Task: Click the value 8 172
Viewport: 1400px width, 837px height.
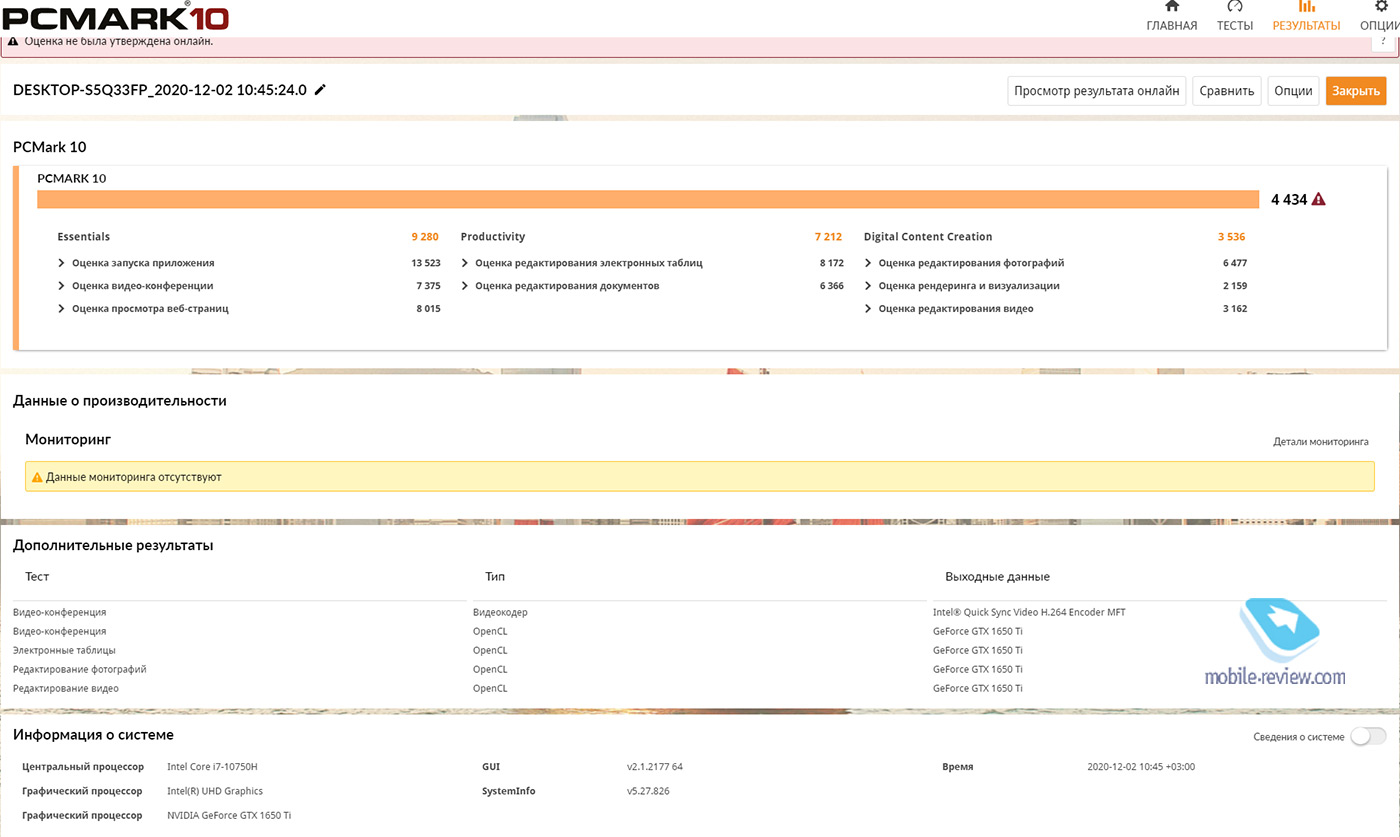Action: (831, 263)
